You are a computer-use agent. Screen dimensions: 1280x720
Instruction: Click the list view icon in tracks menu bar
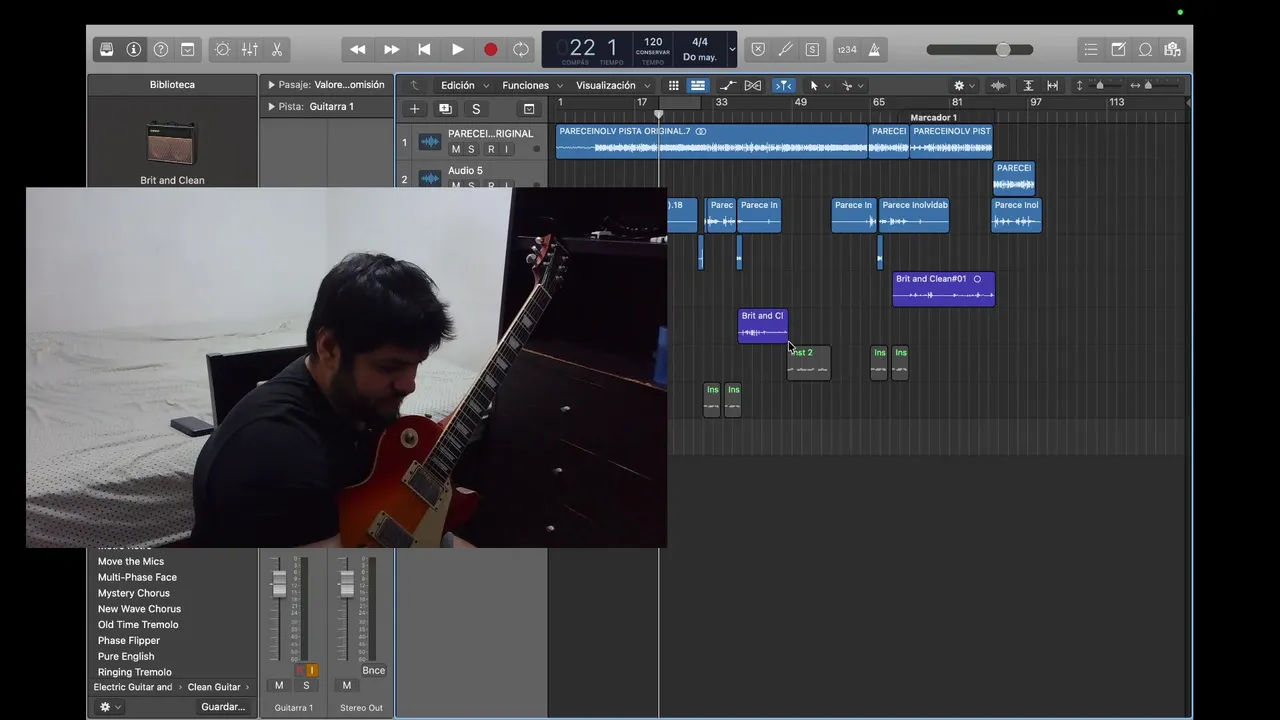pos(698,85)
